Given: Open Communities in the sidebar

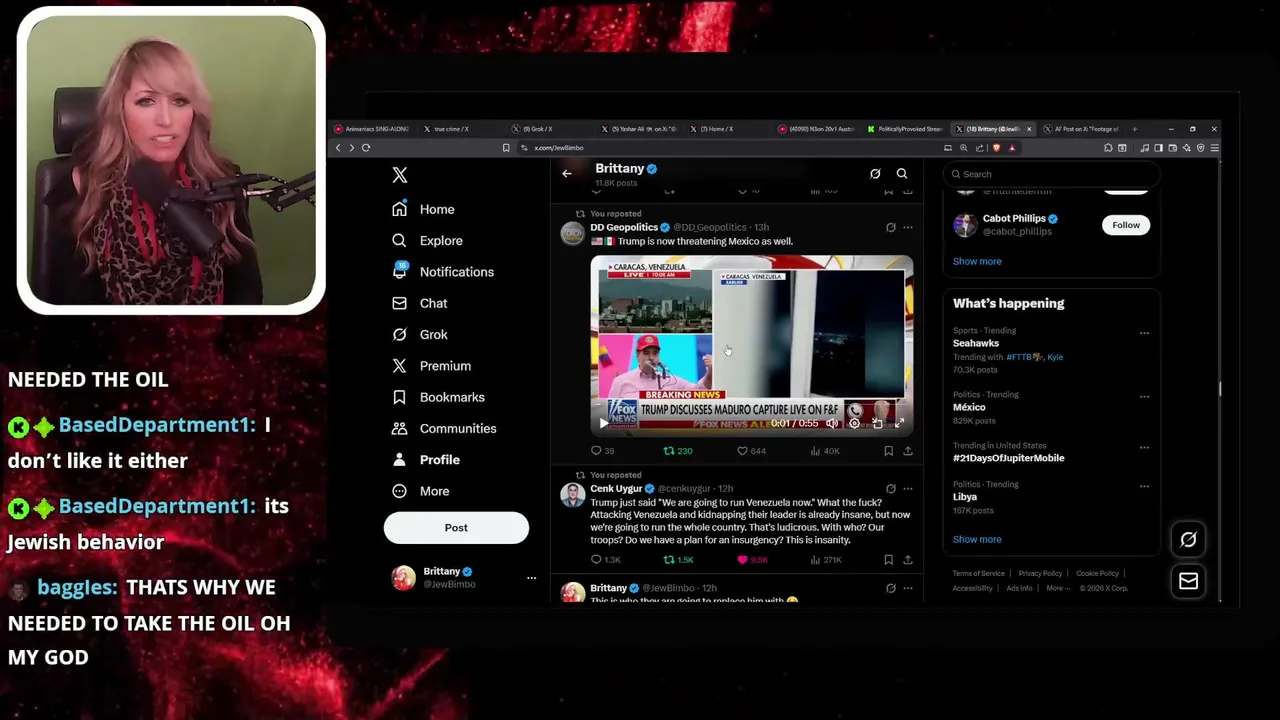Looking at the screenshot, I should (444, 428).
